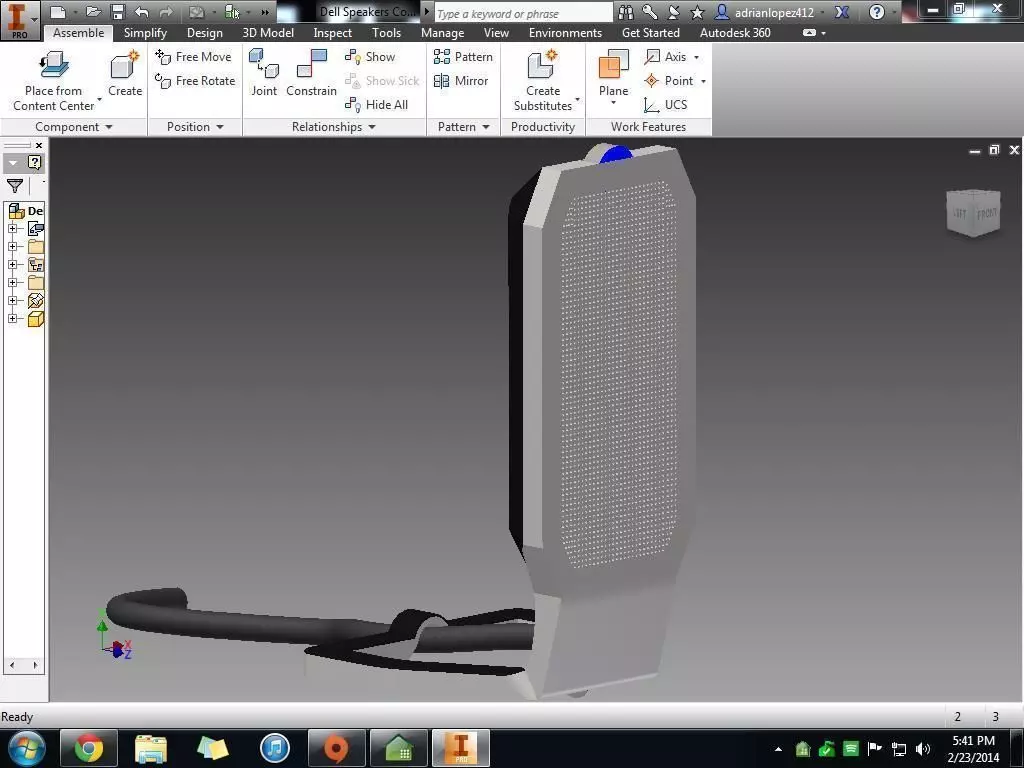Click the favorites star icon
Viewport: 1024px width, 768px height.
[697, 12]
